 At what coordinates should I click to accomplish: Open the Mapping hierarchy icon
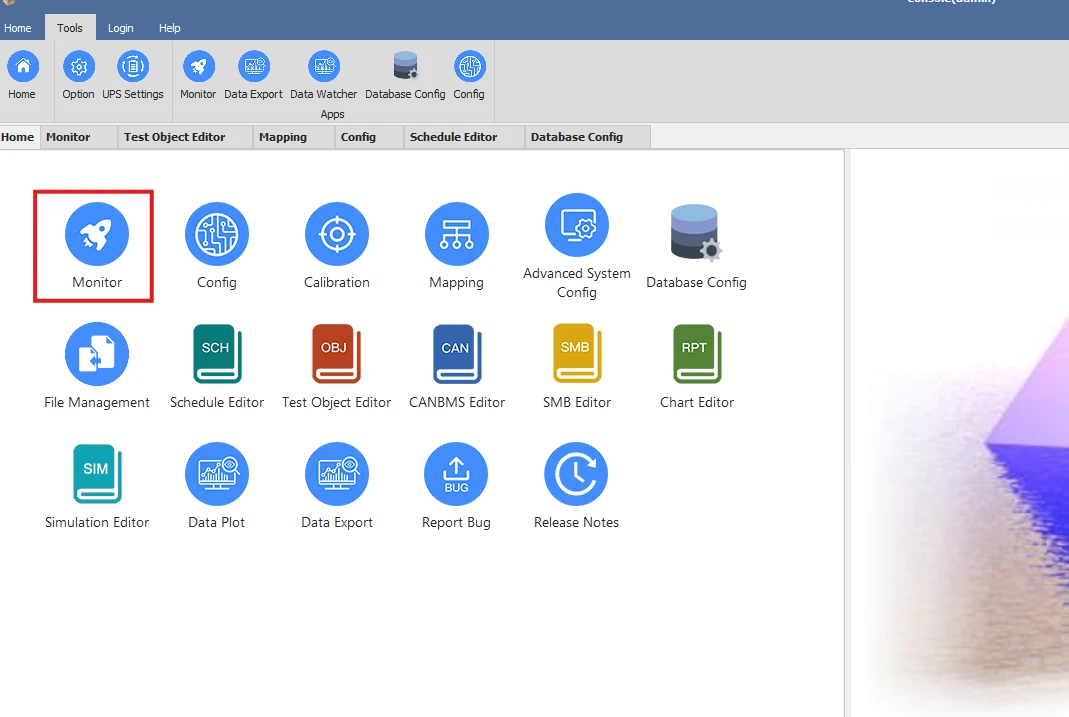pyautogui.click(x=457, y=234)
